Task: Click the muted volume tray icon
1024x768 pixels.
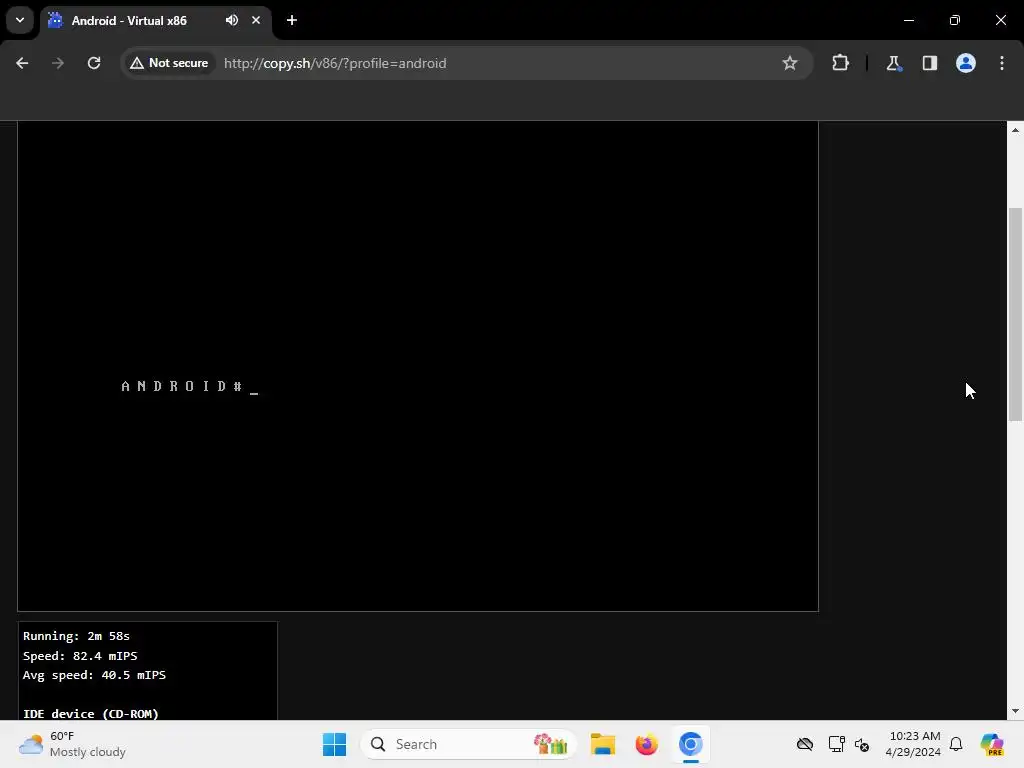Action: click(862, 744)
